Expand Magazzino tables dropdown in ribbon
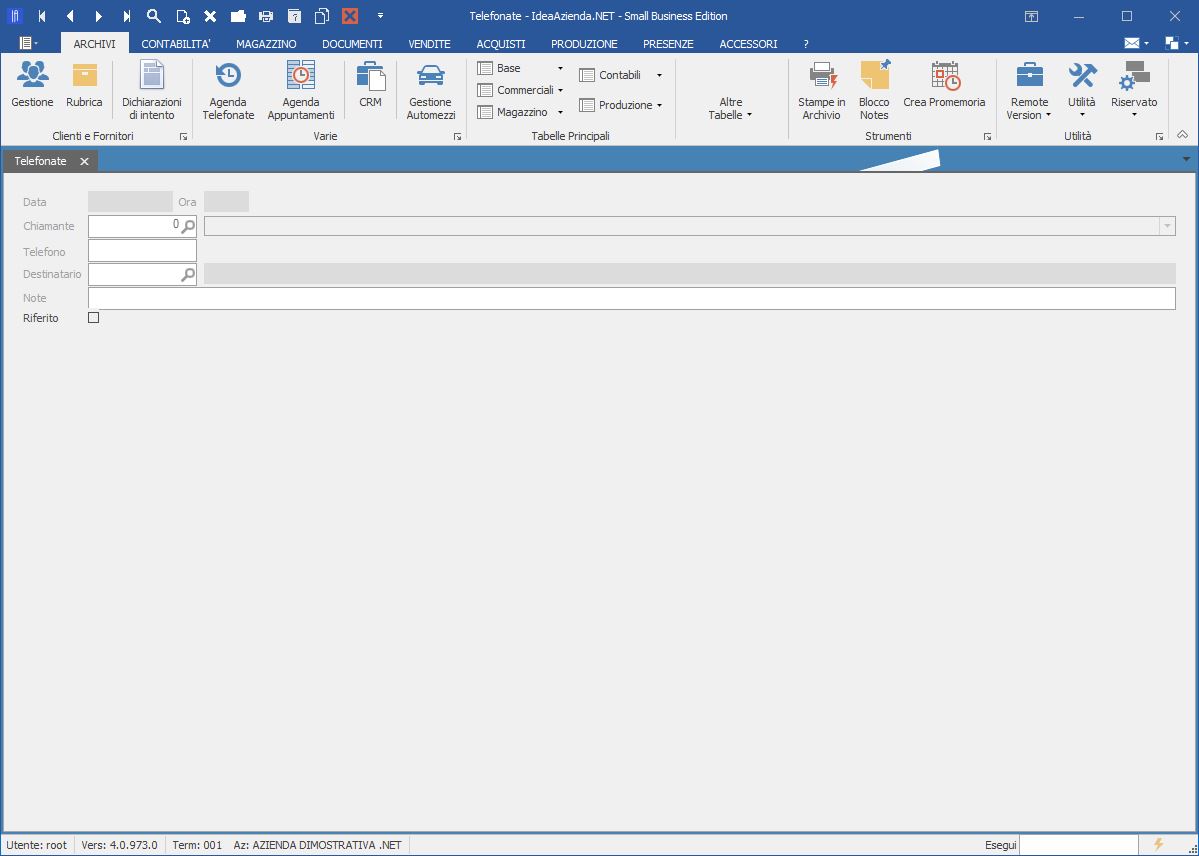Viewport: 1199px width, 856px height. tap(520, 112)
